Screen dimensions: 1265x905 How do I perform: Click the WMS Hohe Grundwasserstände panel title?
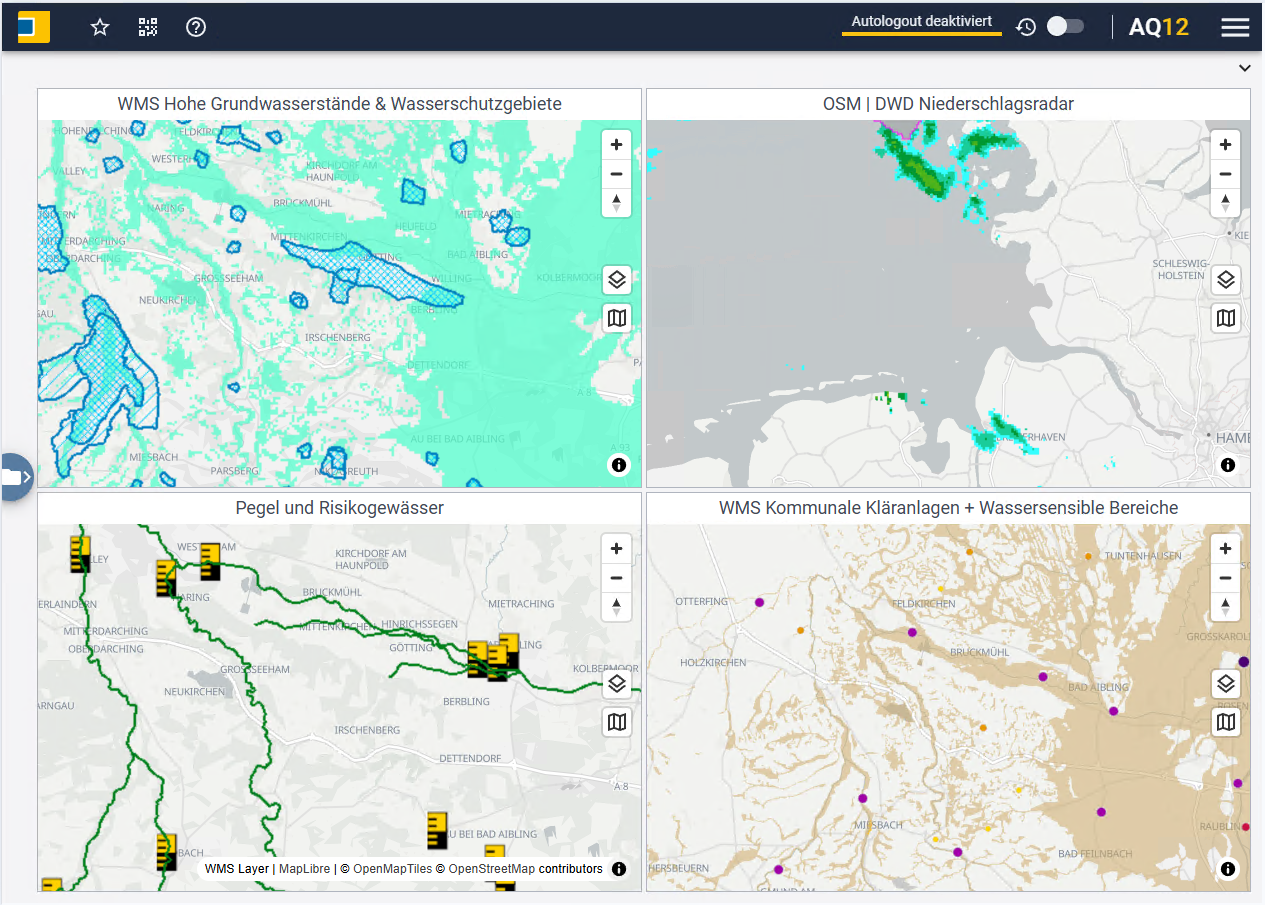pyautogui.click(x=339, y=104)
